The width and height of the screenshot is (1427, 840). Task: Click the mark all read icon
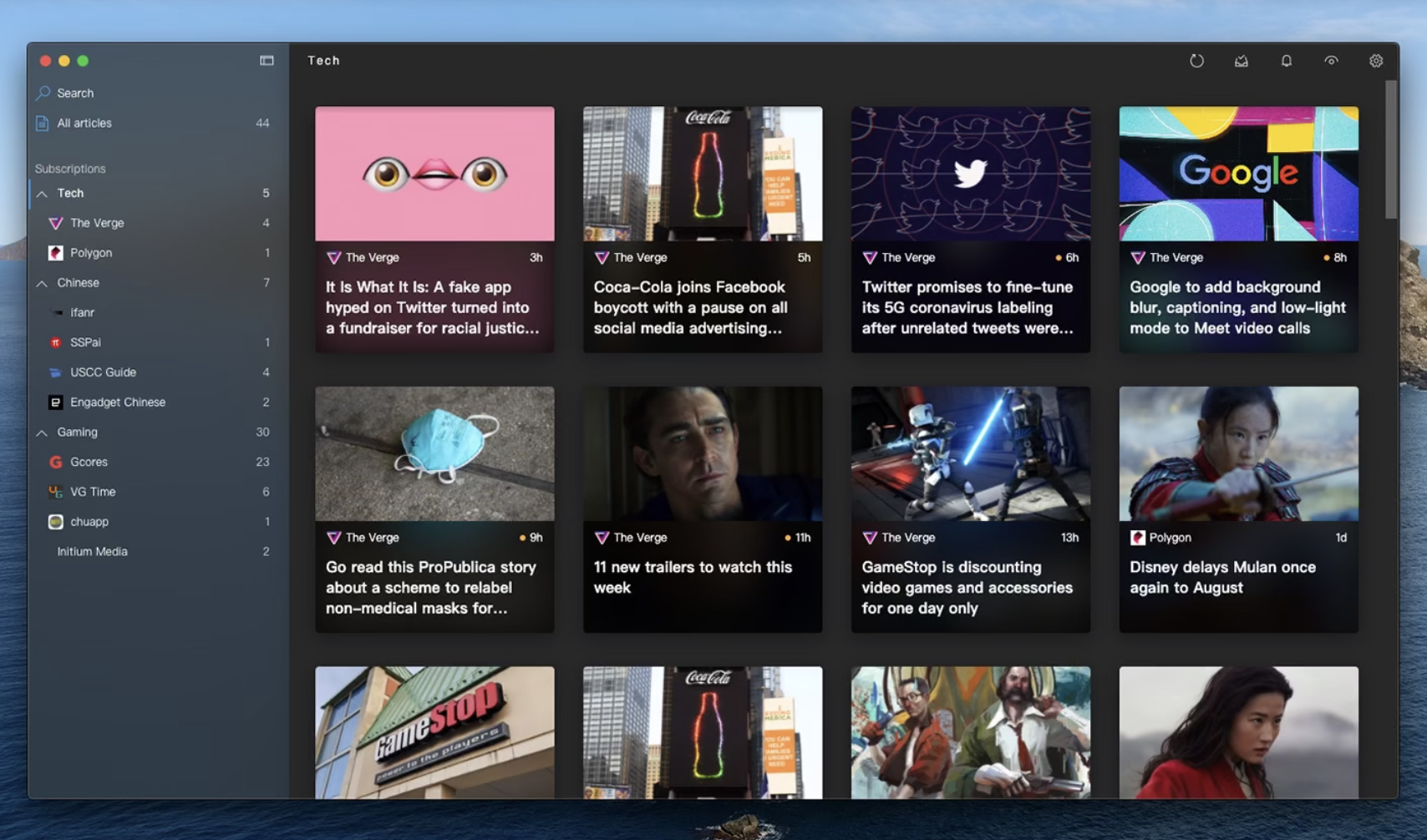1242,60
